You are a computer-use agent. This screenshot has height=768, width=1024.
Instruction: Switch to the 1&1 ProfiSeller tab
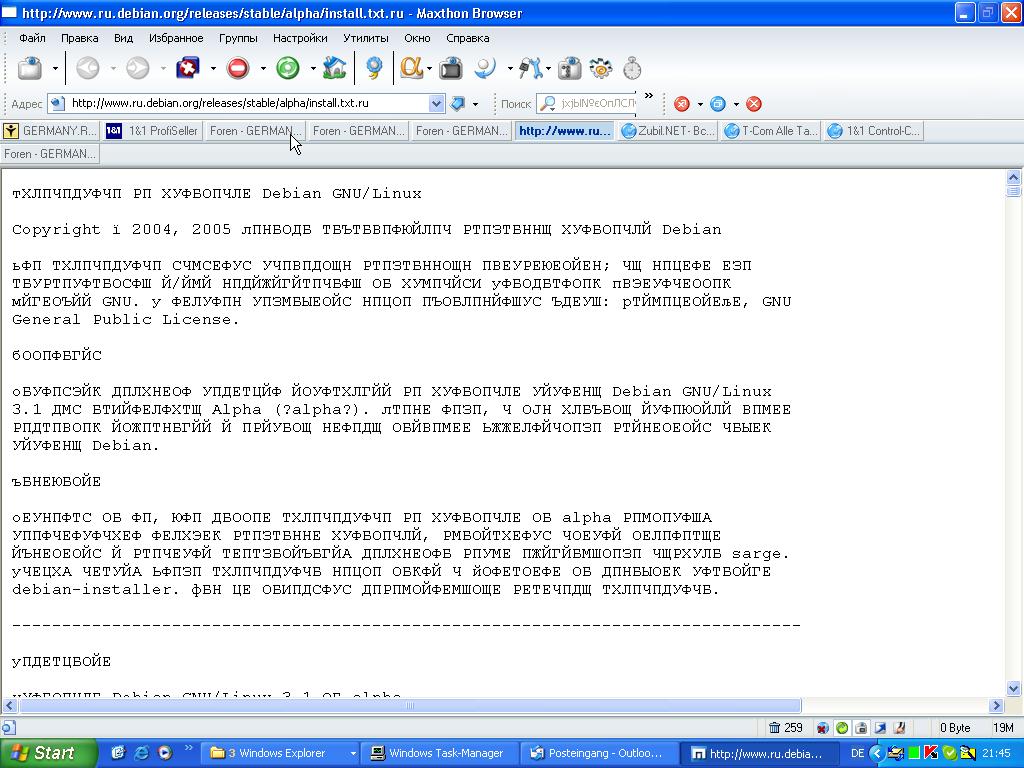[x=152, y=131]
